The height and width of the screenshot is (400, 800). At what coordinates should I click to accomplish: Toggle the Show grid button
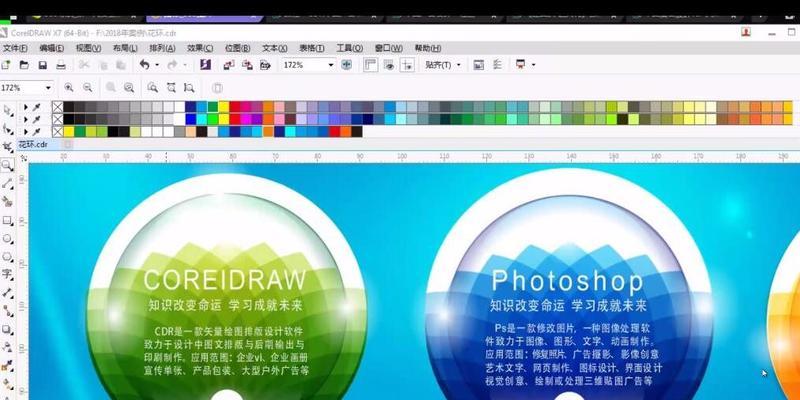coord(389,65)
